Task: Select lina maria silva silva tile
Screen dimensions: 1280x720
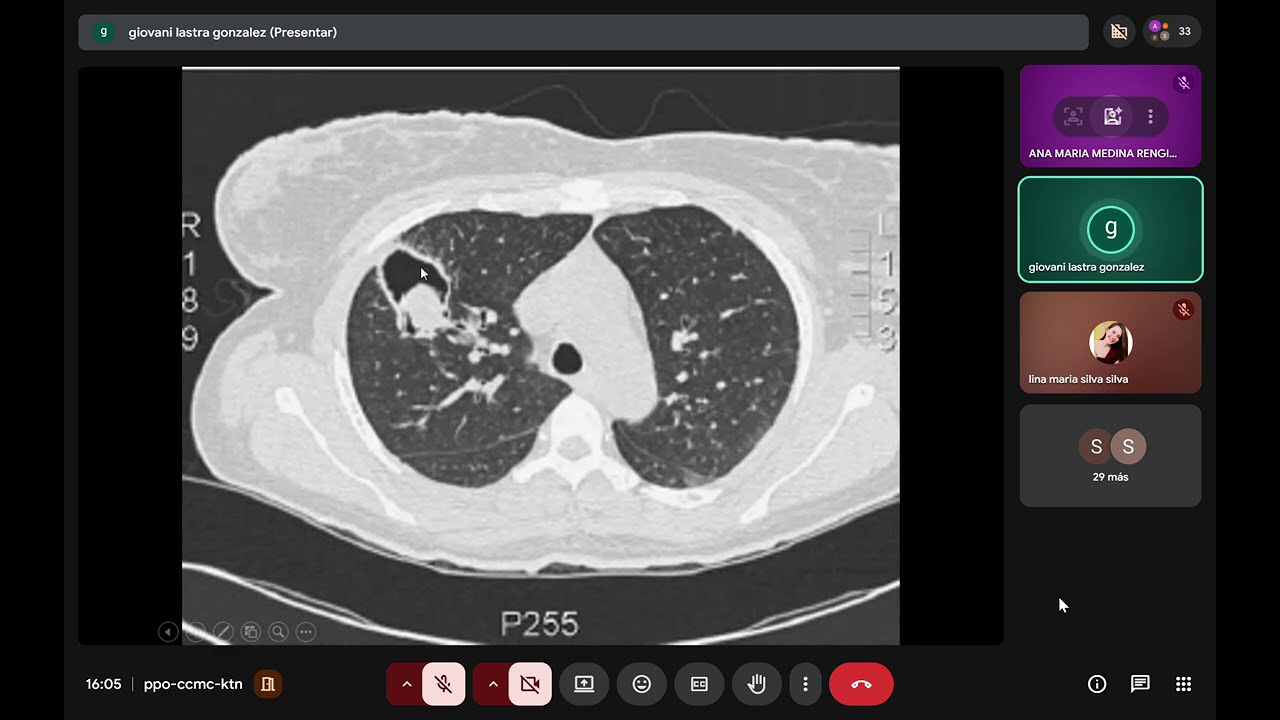Action: pyautogui.click(x=1110, y=343)
